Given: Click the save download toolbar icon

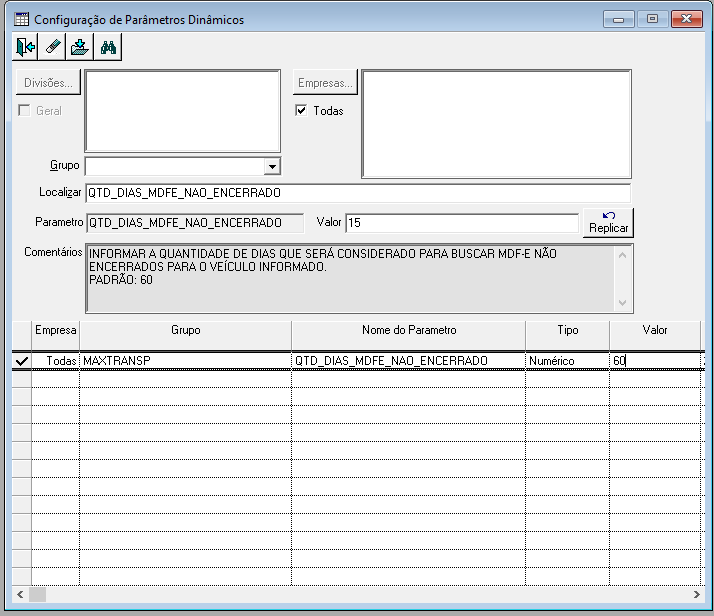Looking at the screenshot, I should pyautogui.click(x=80, y=47).
